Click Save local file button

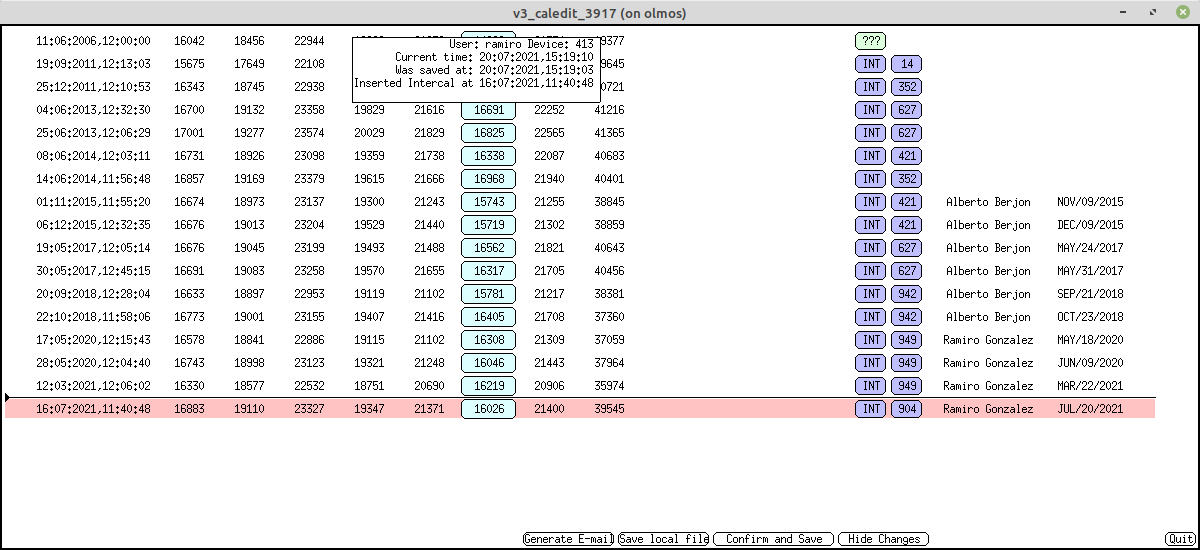tap(664, 539)
